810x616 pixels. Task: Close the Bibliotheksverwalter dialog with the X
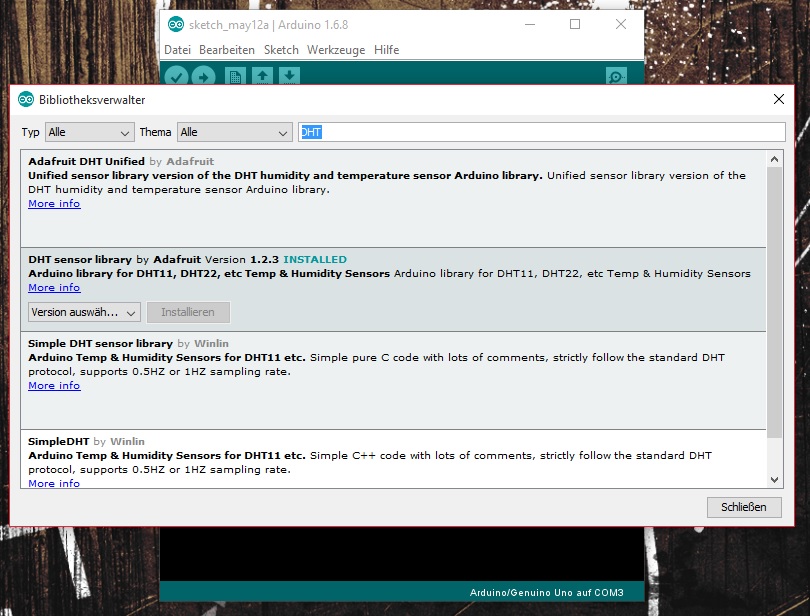click(779, 99)
